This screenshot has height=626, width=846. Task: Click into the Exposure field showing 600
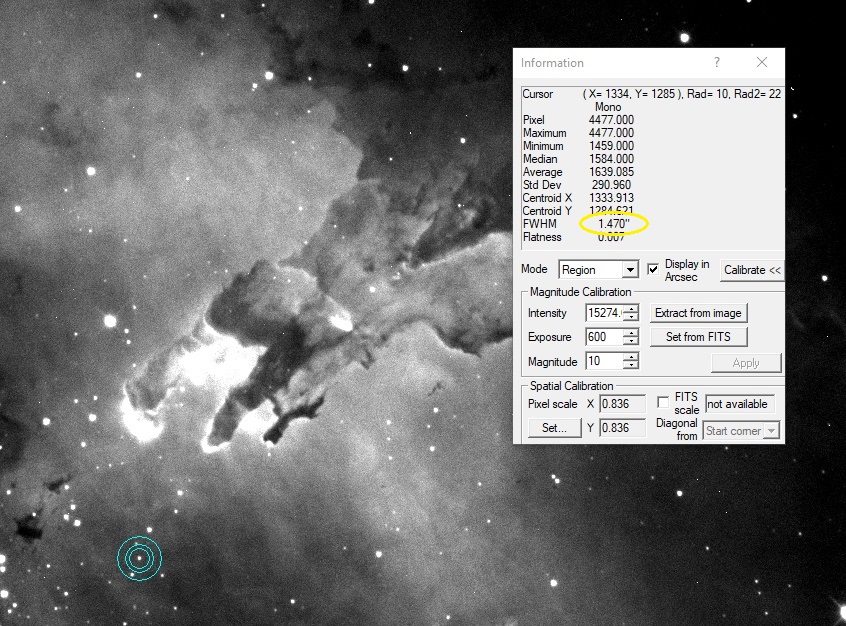click(604, 337)
